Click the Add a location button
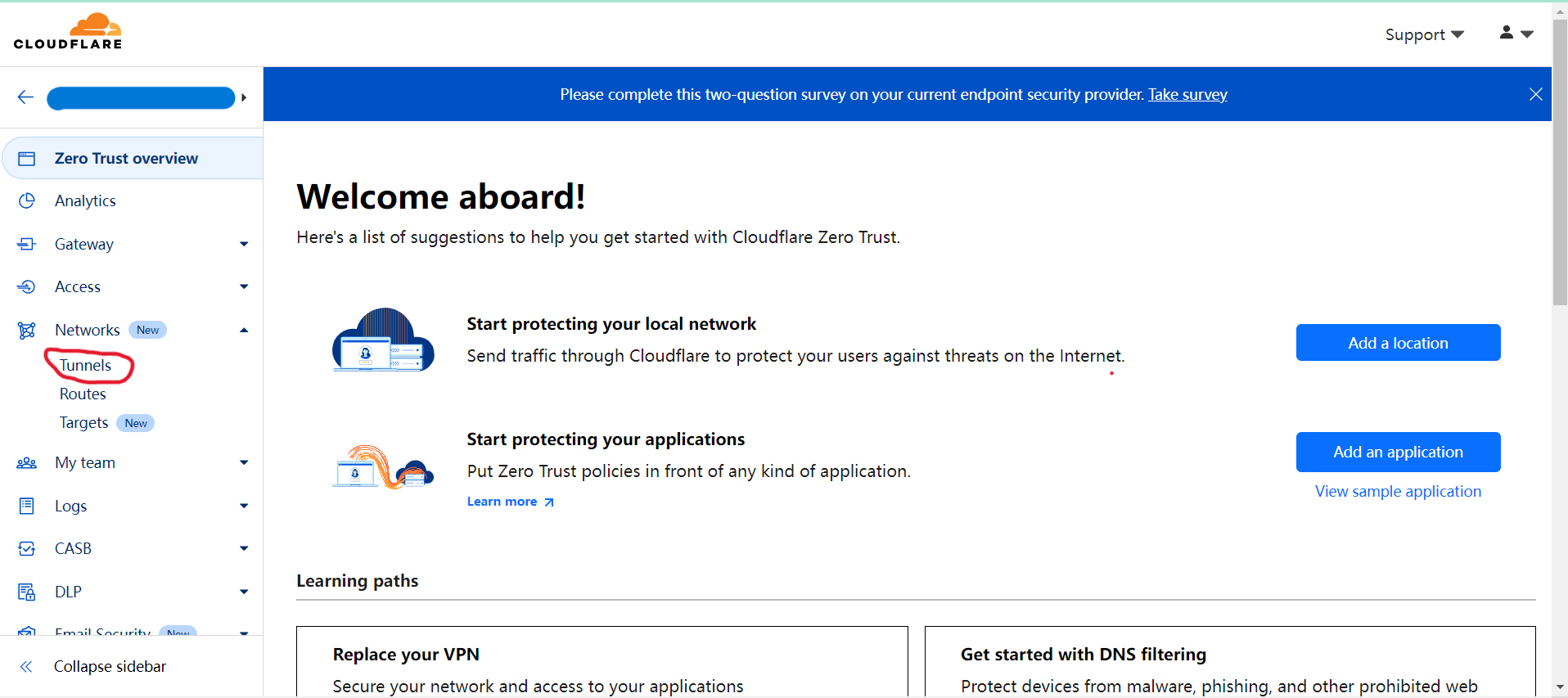 click(x=1398, y=343)
